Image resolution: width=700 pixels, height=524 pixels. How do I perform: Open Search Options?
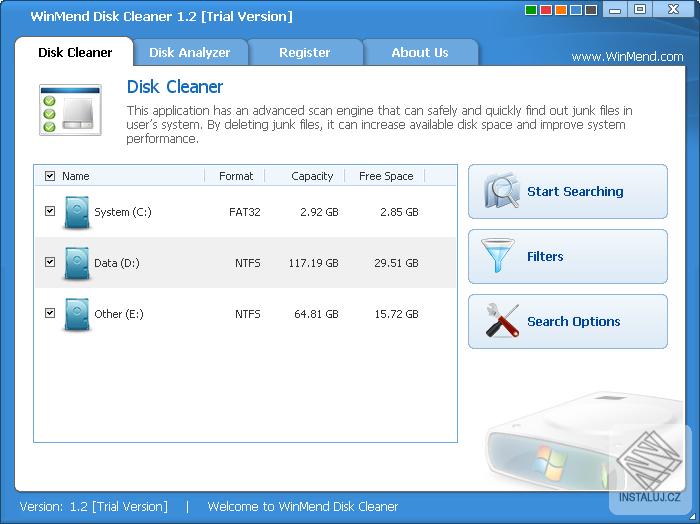tap(568, 321)
